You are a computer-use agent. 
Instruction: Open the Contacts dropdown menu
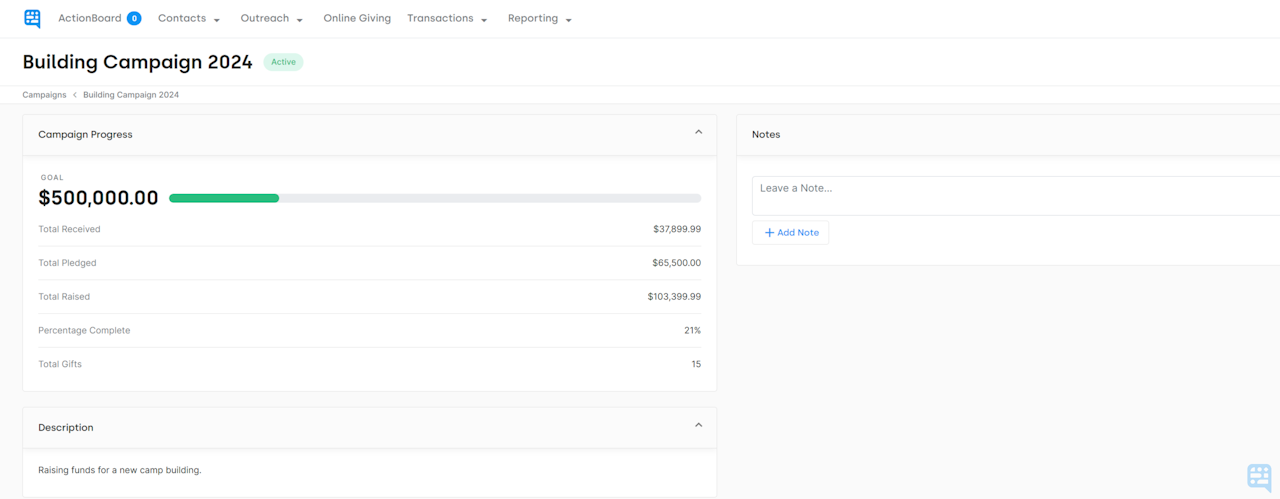tap(188, 19)
